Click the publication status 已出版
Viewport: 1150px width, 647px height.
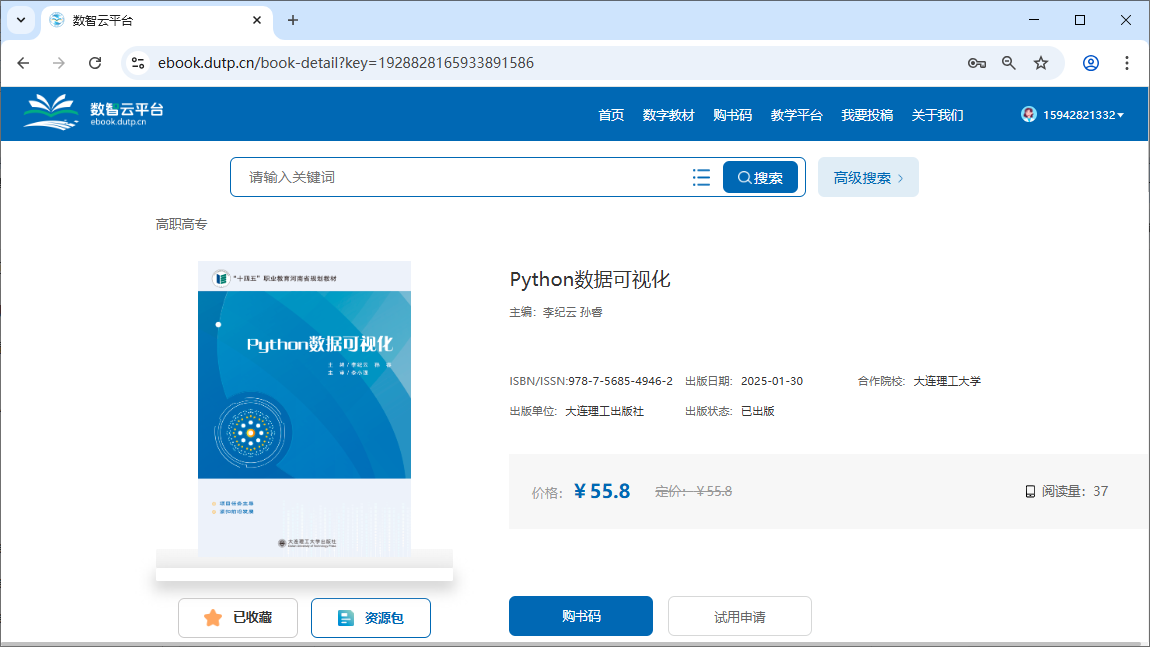[758, 412]
